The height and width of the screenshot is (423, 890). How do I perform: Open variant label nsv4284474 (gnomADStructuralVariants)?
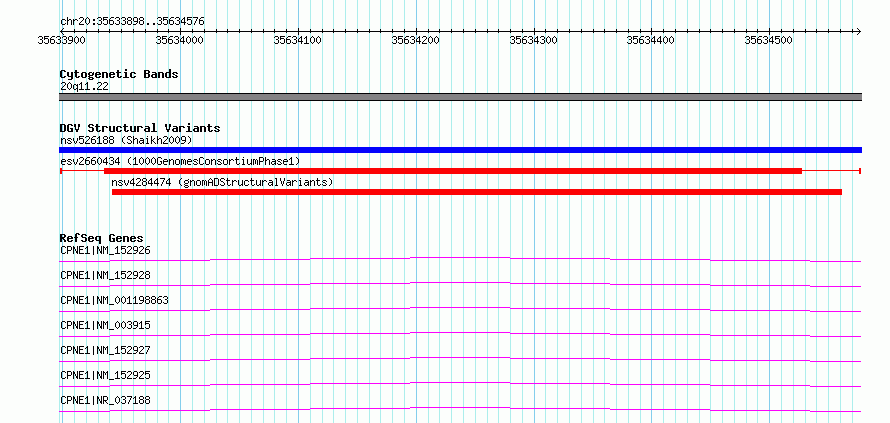click(x=222, y=183)
